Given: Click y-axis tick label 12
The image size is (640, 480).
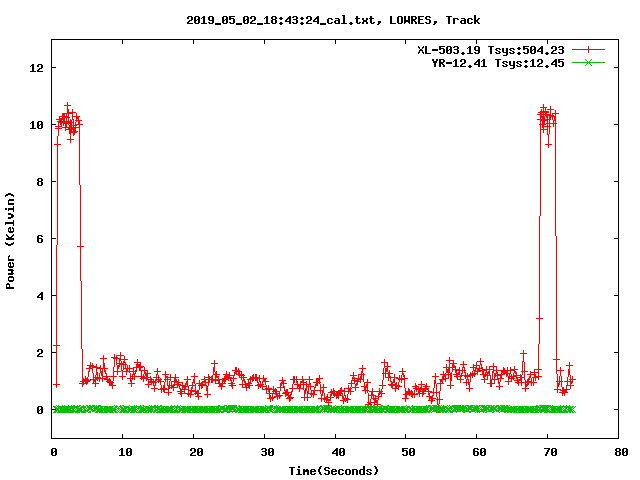Looking at the screenshot, I should tap(36, 68).
